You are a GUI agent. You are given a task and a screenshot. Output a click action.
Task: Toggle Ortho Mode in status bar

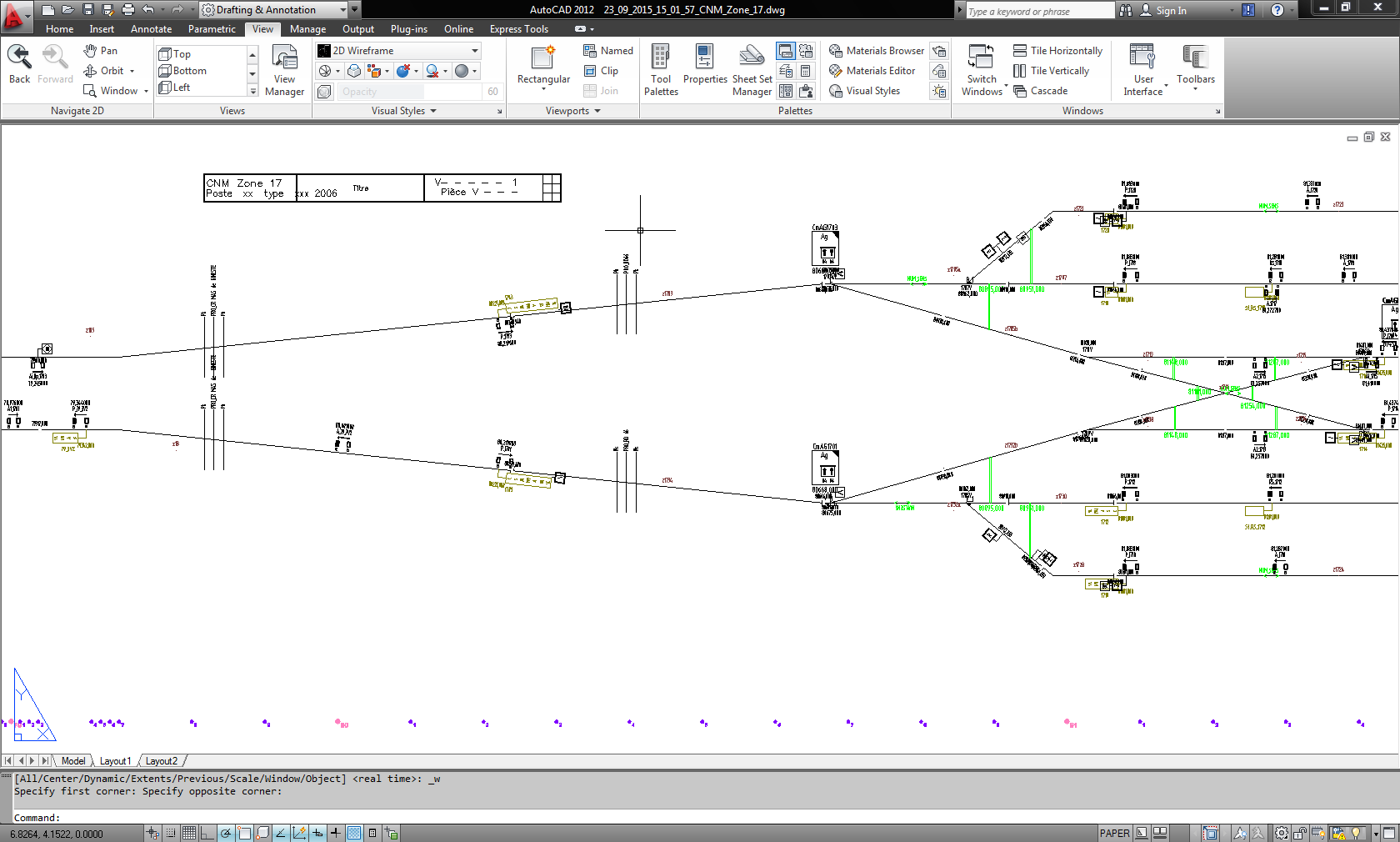tap(207, 833)
